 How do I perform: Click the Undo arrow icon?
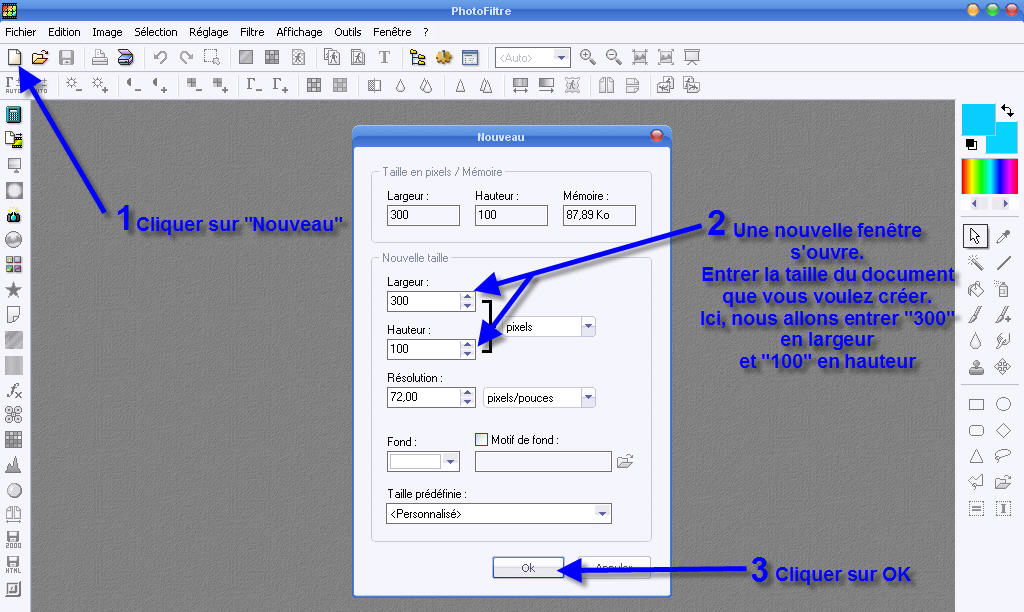[x=160, y=58]
